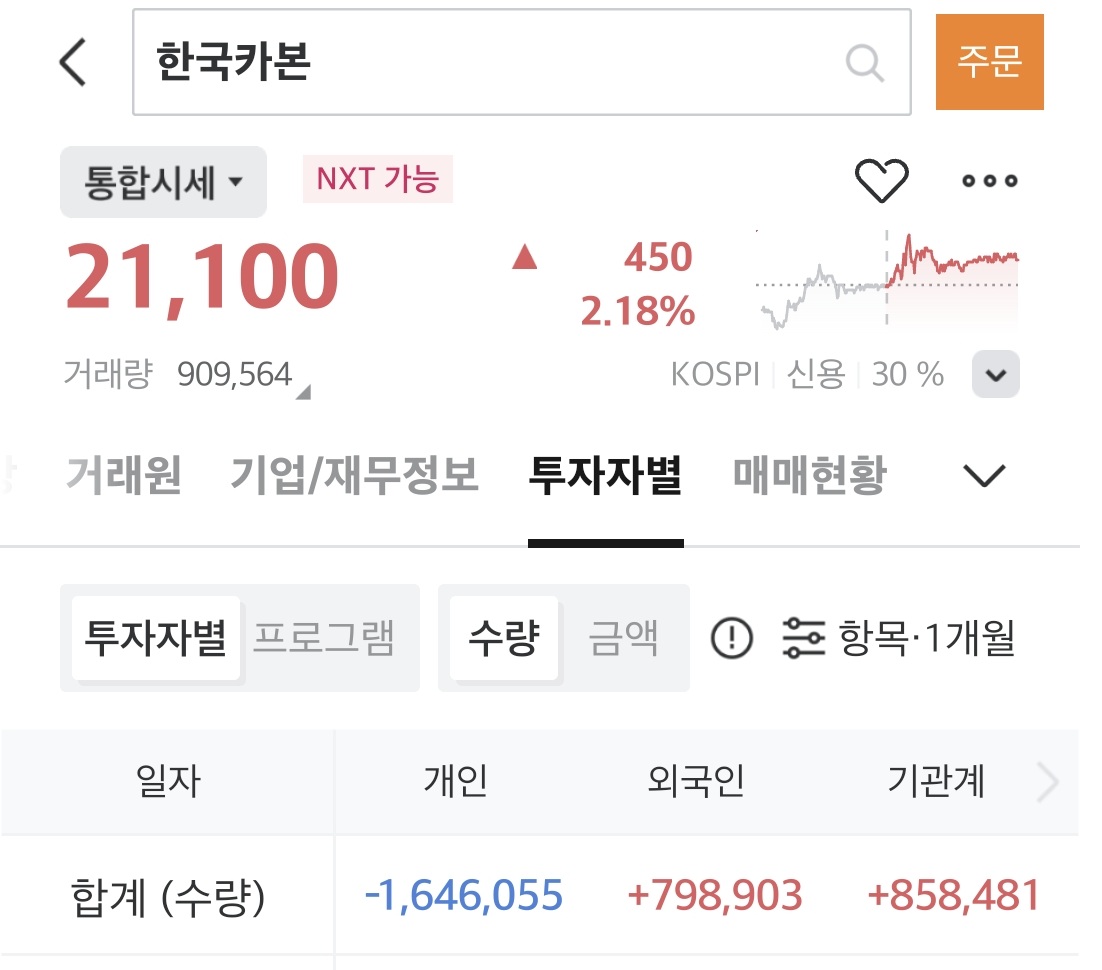Viewport: 1102px width, 970px height.
Task: Click the search magnifier icon
Action: click(x=864, y=62)
